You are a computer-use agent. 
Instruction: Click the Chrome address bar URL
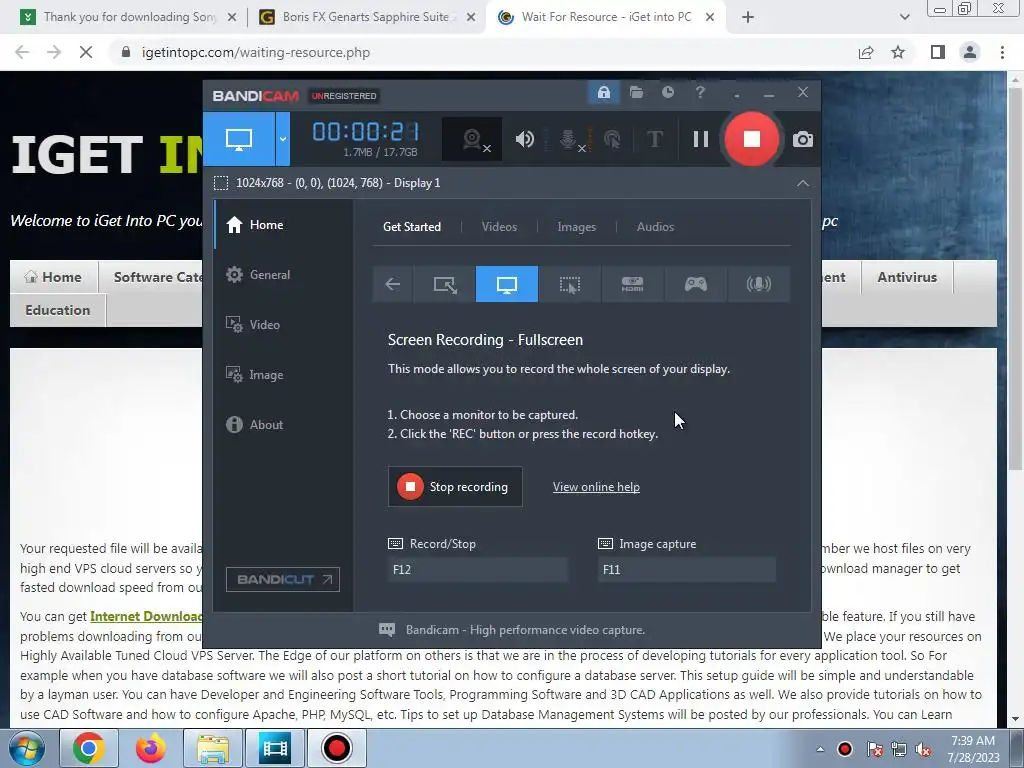(x=256, y=52)
